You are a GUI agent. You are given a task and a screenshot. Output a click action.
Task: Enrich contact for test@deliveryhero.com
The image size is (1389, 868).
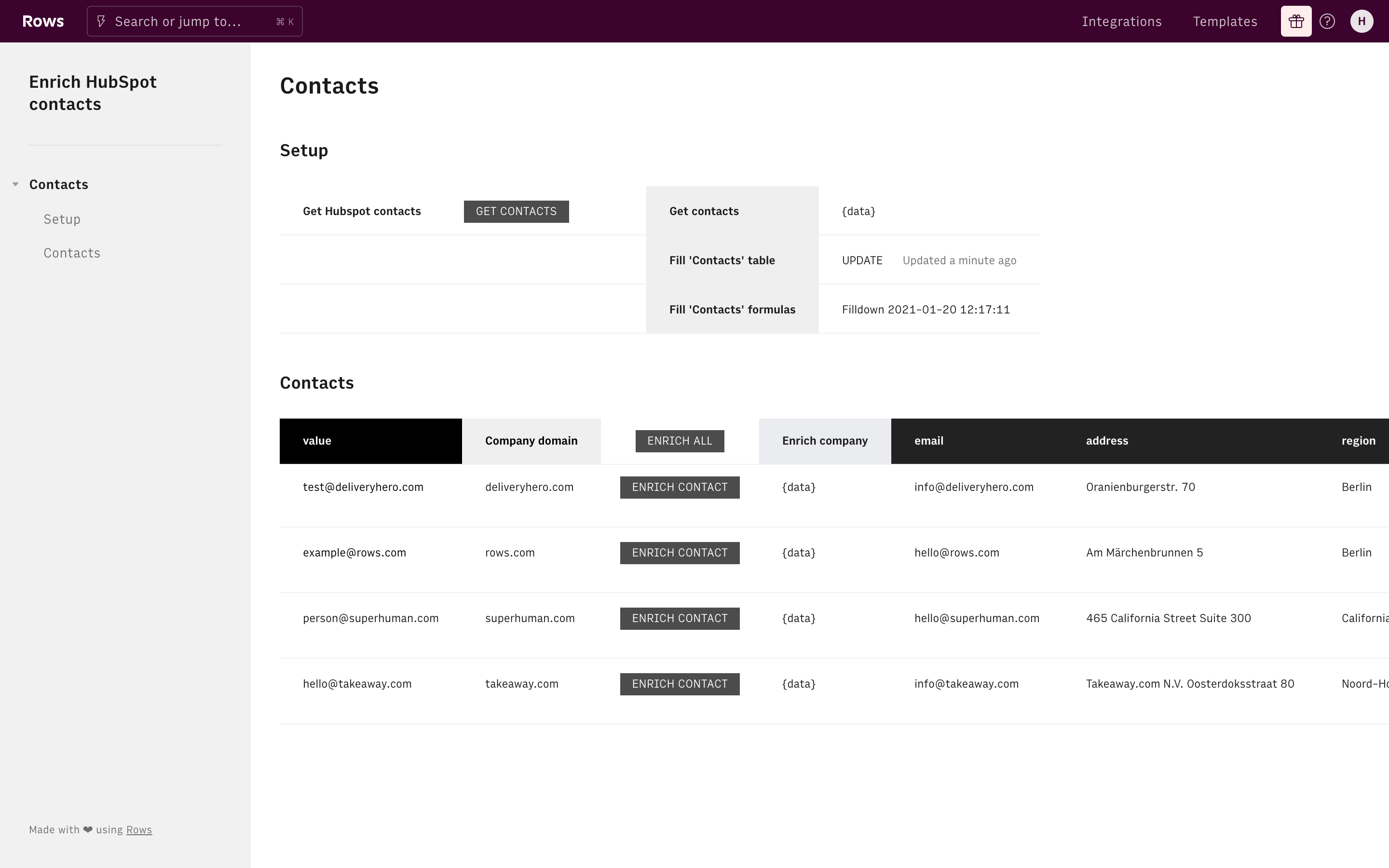[680, 488]
